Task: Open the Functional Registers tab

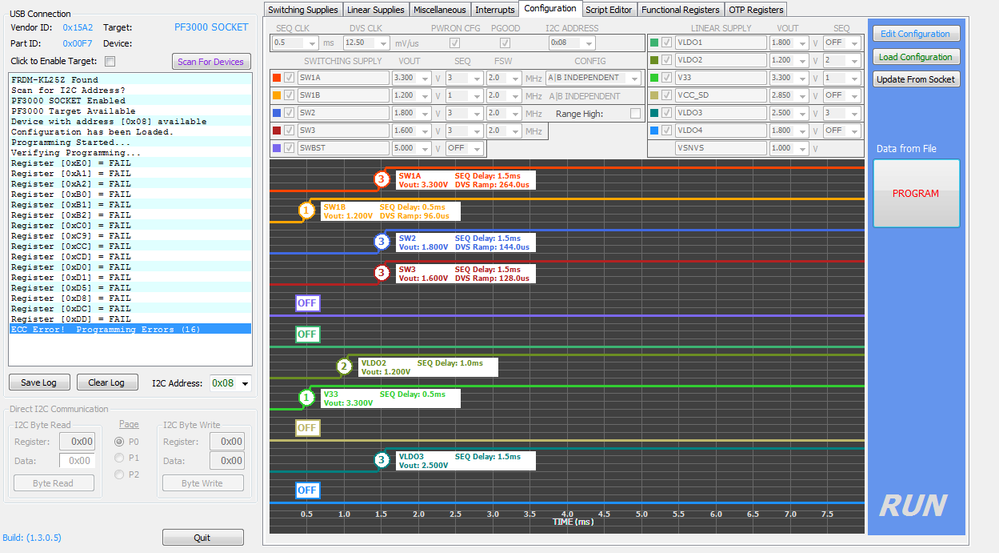Action: click(x=680, y=10)
